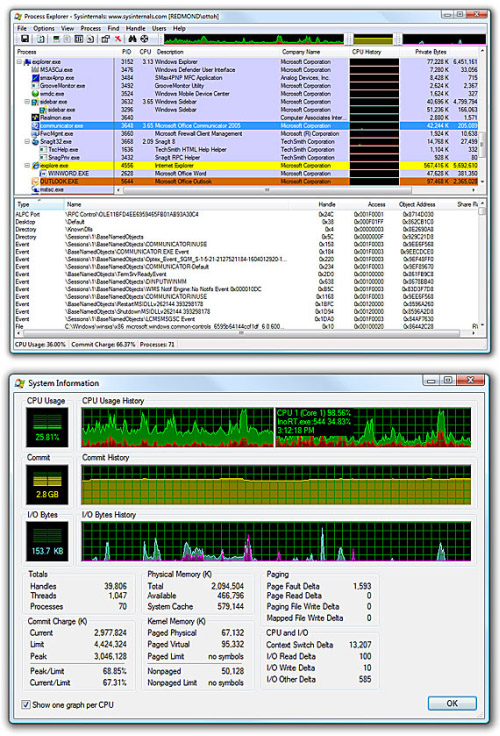Collapse the parent sidebar.exe tree node
500x736 pixels.
click(27, 102)
